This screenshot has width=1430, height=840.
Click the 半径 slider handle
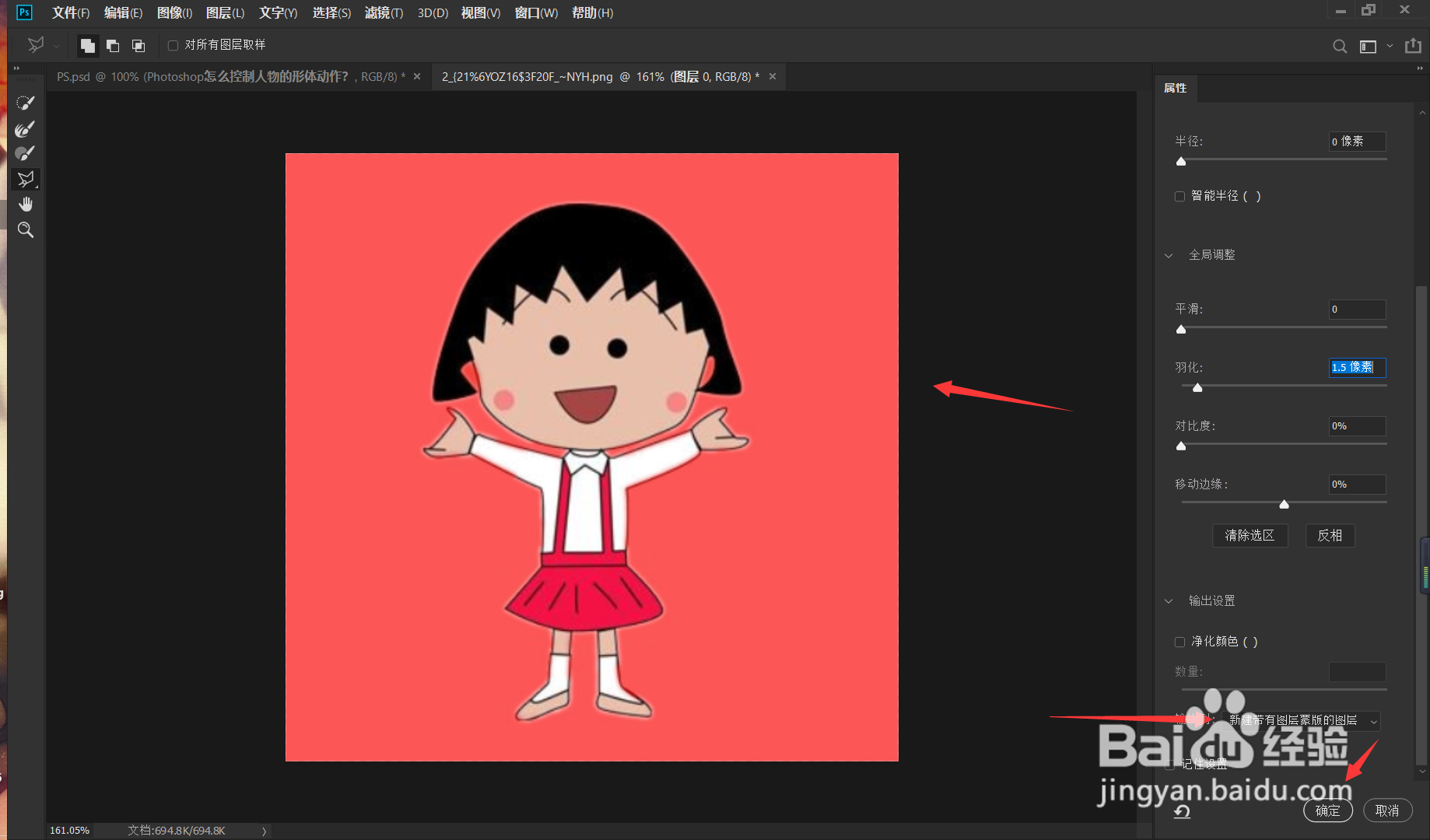tap(1181, 161)
